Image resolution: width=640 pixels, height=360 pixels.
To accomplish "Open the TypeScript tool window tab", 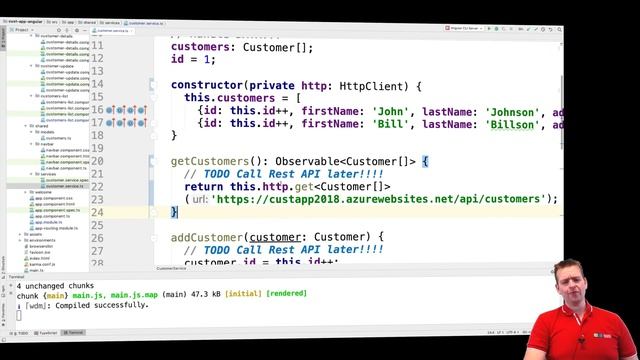I will pyautogui.click(x=46, y=333).
